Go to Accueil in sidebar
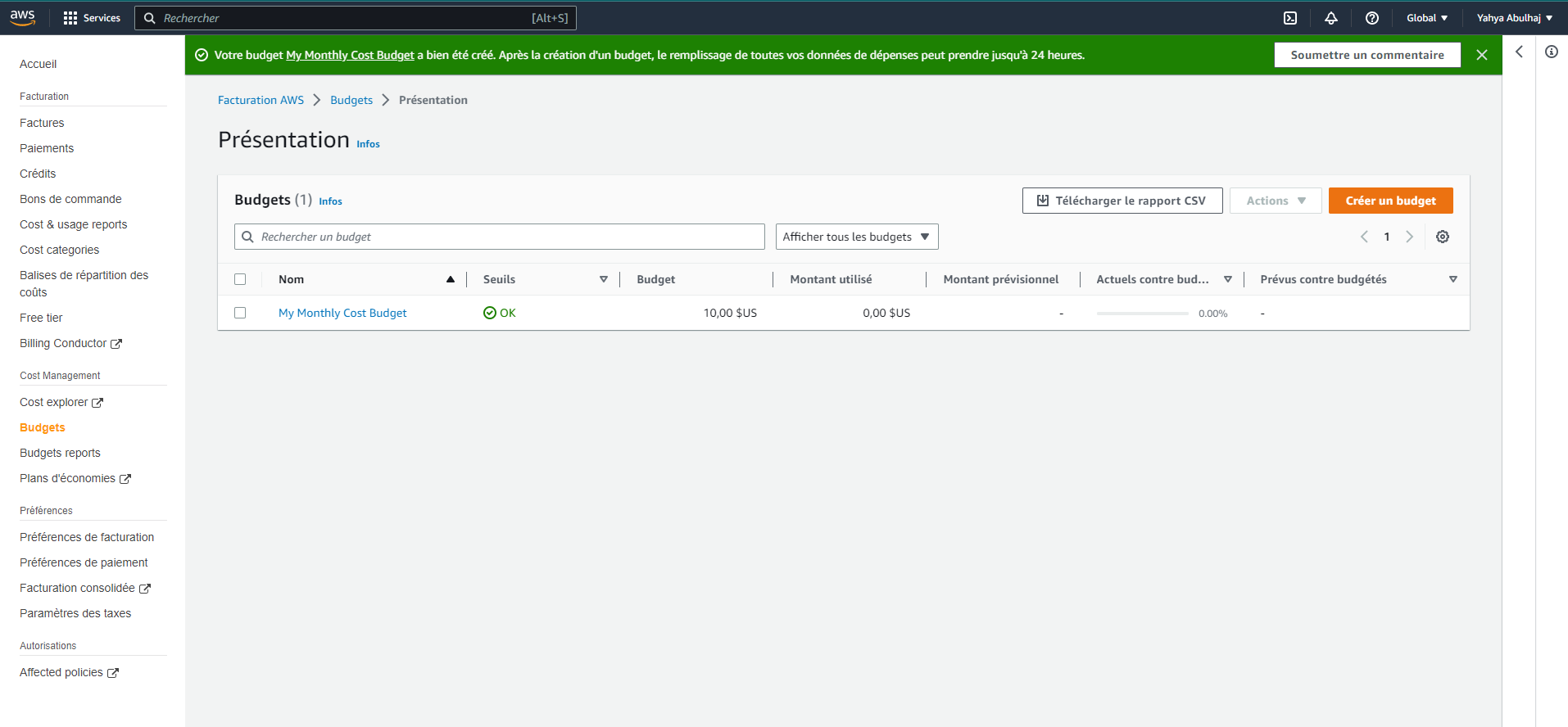 (39, 64)
